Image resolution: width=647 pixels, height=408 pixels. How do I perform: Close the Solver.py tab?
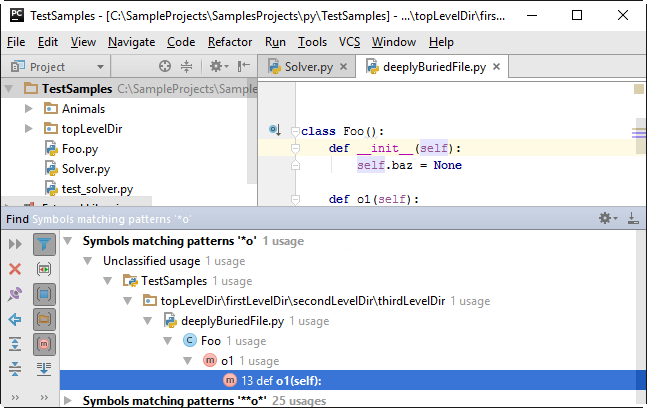[x=343, y=66]
